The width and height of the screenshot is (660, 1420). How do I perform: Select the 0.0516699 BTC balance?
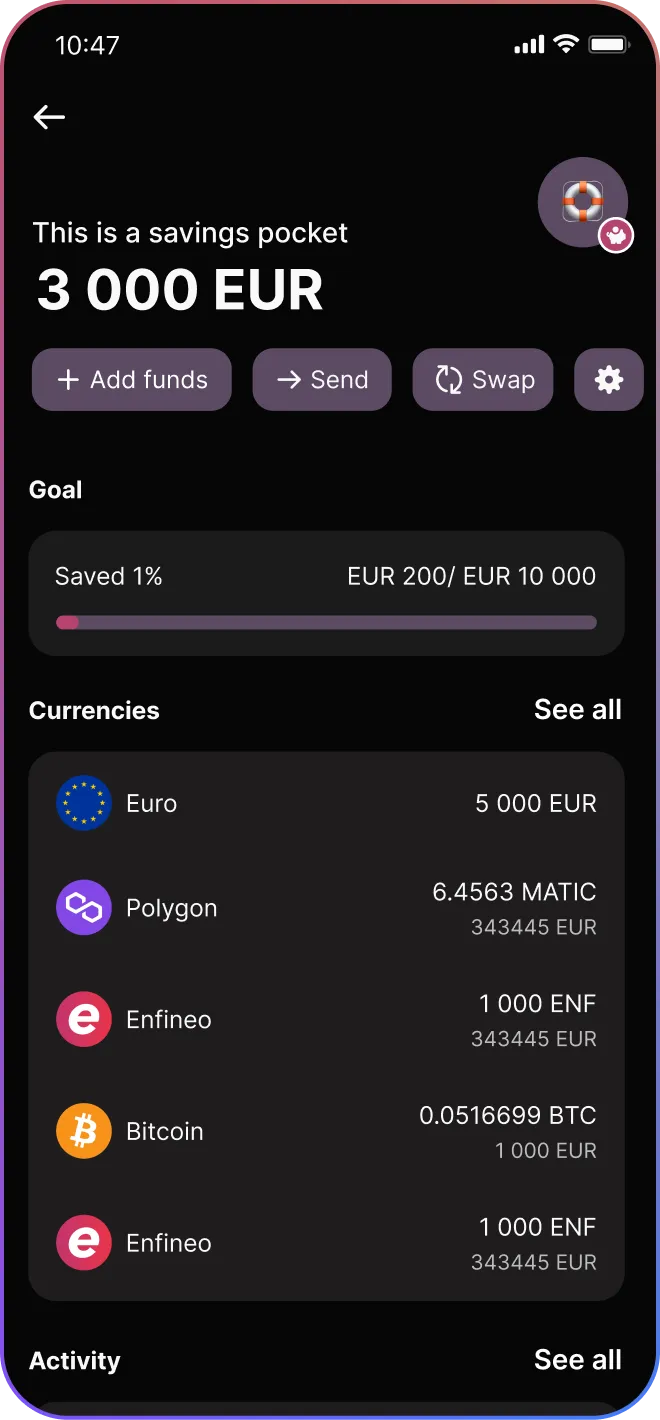coord(507,1115)
